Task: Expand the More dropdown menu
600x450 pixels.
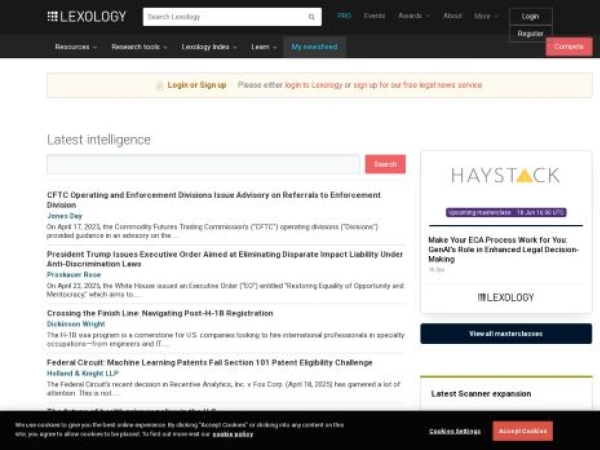Action: [x=486, y=16]
